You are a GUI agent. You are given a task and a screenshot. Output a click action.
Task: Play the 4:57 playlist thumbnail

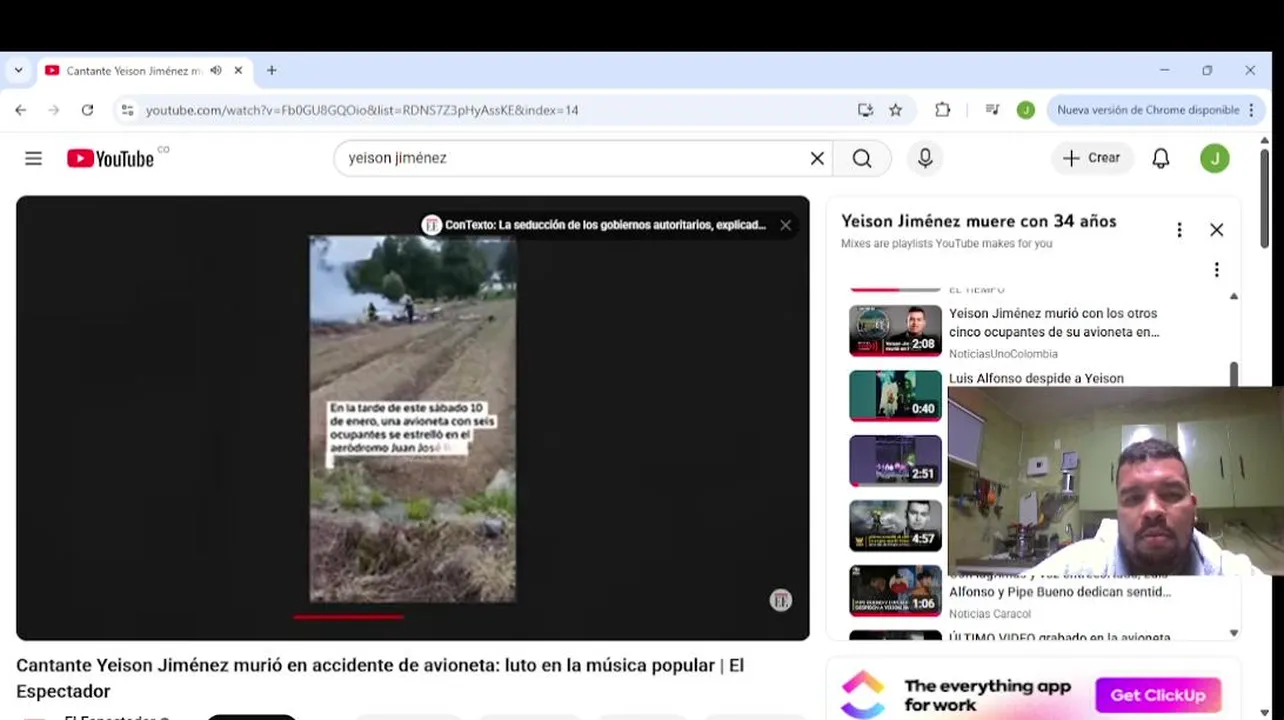point(895,525)
